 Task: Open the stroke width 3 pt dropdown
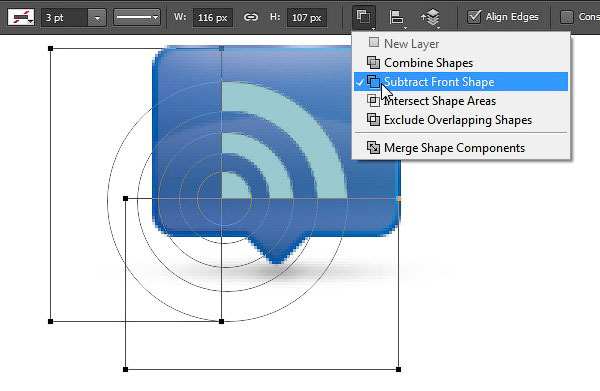click(x=97, y=18)
